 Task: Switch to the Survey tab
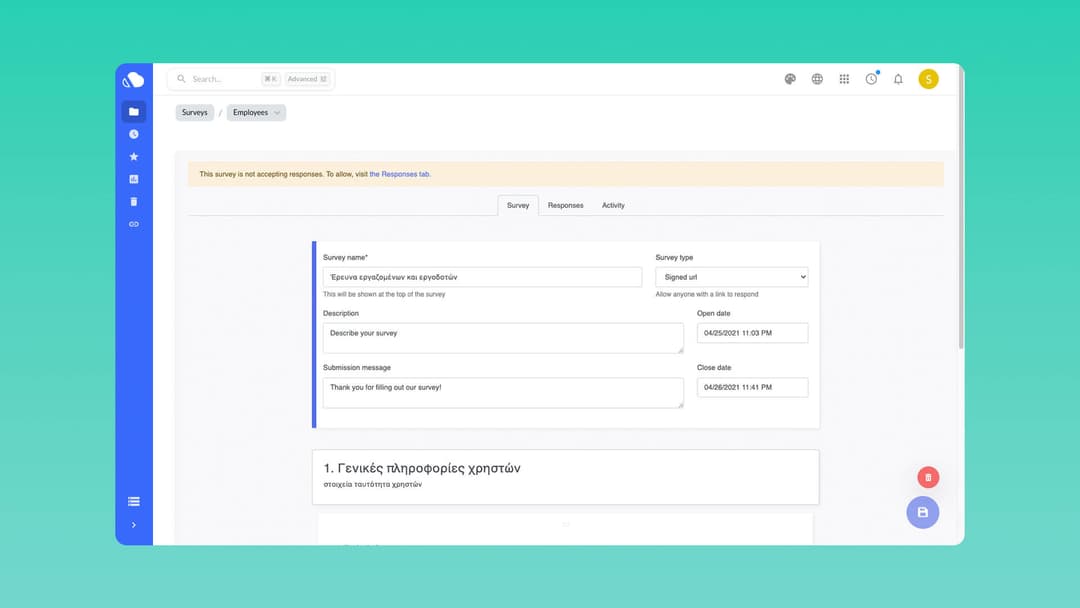tap(518, 205)
